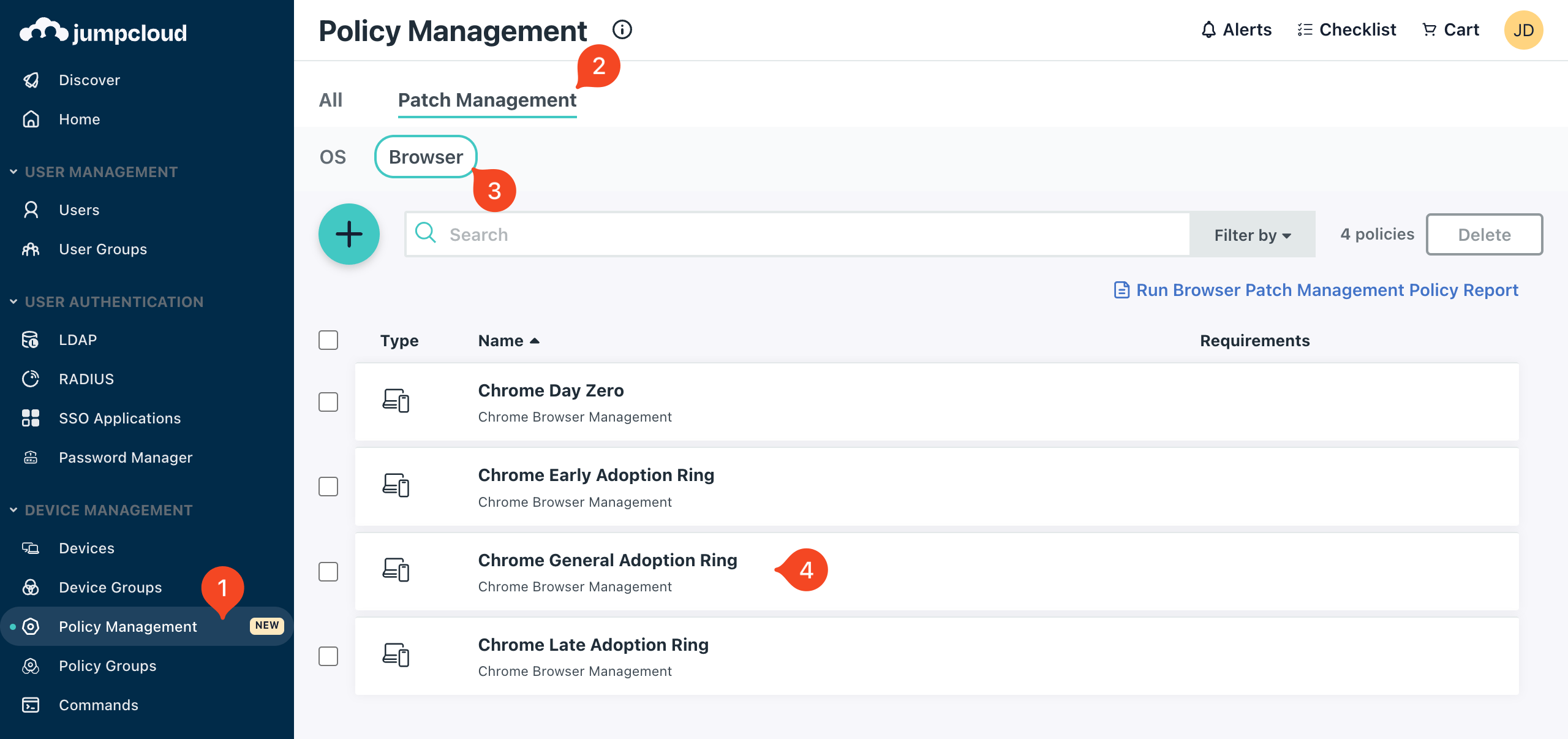The image size is (1568, 739).
Task: Collapse the USER MANAGEMENT section
Action: click(13, 172)
